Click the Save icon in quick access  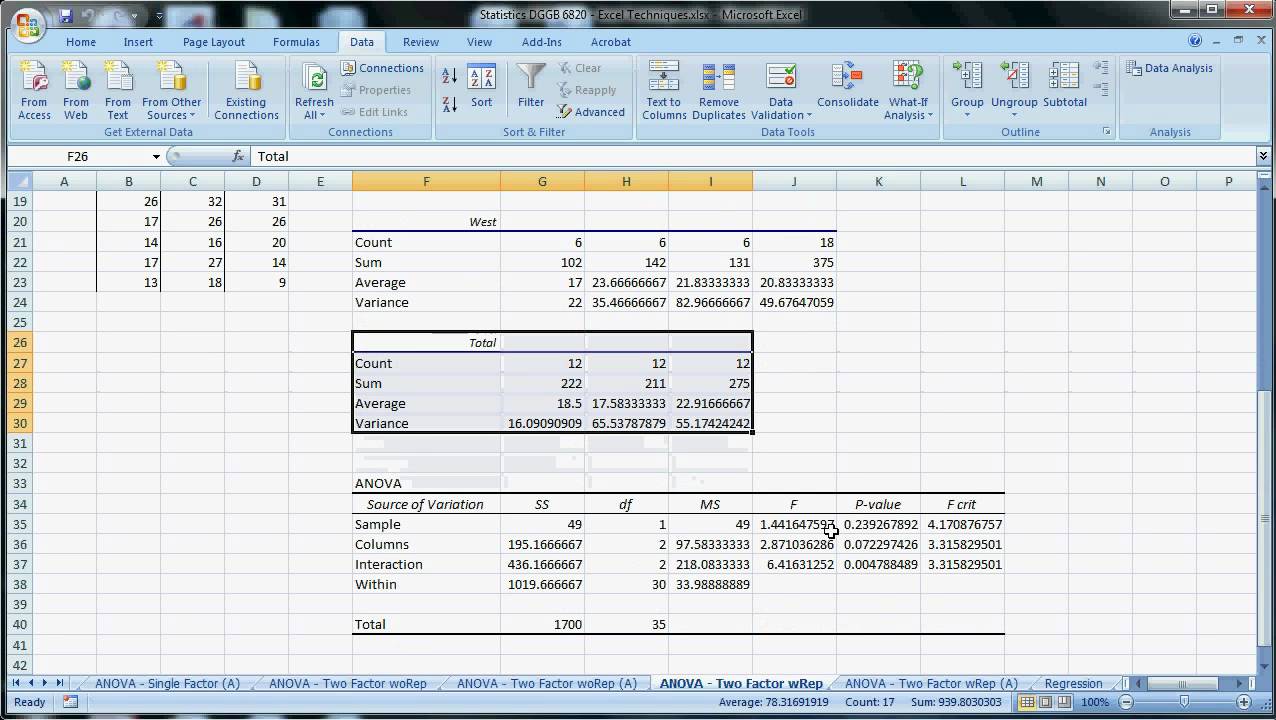(66, 16)
